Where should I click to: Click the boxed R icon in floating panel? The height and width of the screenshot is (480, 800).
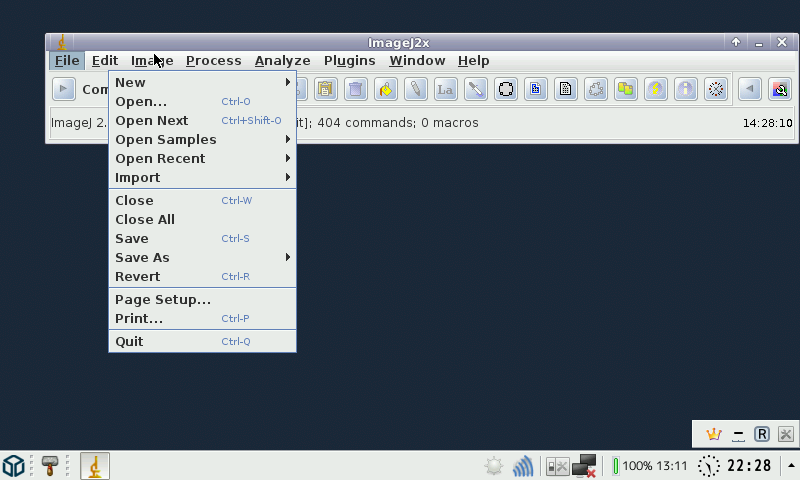click(x=762, y=434)
